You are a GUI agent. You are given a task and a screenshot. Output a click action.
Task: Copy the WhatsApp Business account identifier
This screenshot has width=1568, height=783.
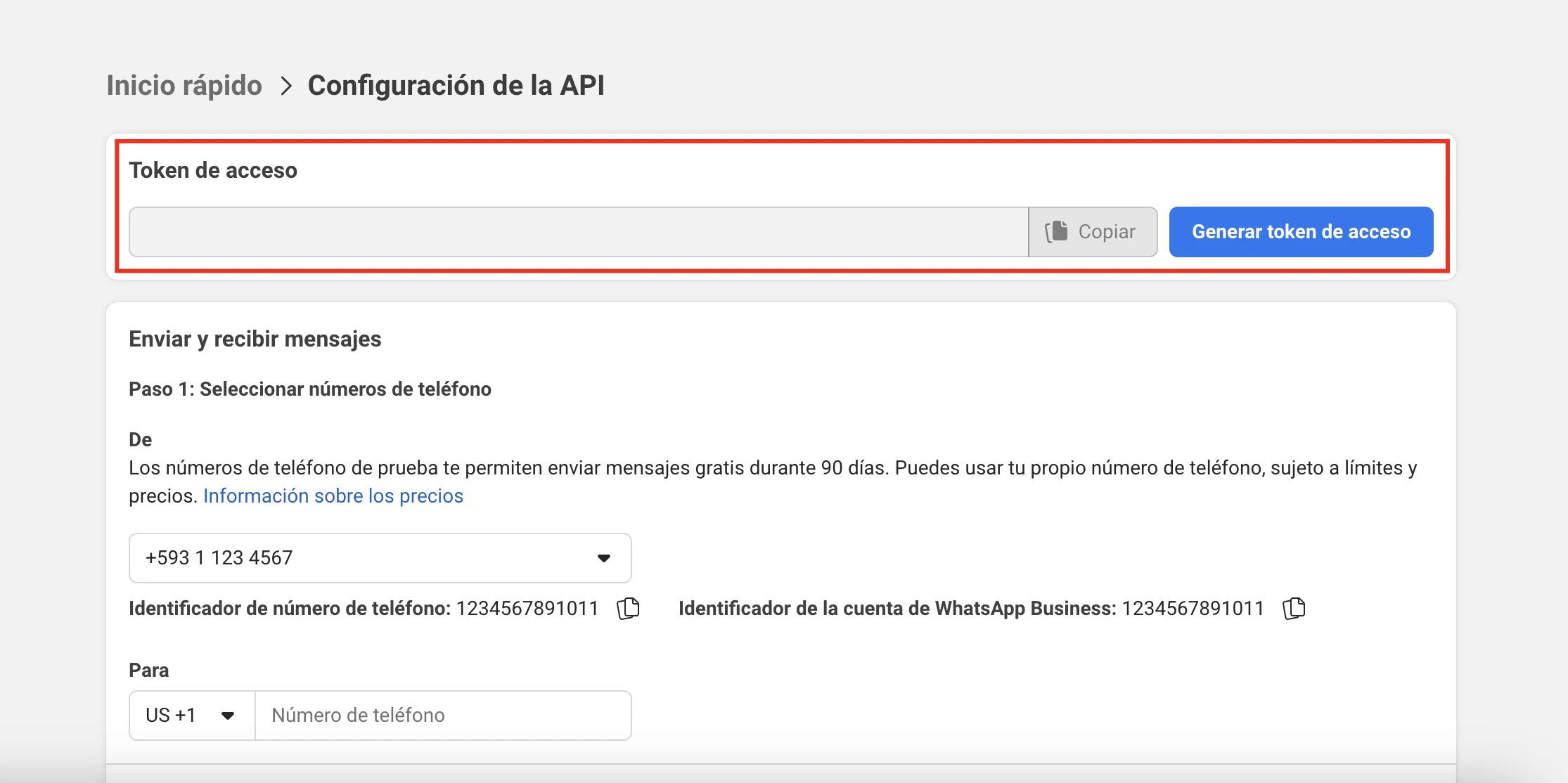(1294, 608)
